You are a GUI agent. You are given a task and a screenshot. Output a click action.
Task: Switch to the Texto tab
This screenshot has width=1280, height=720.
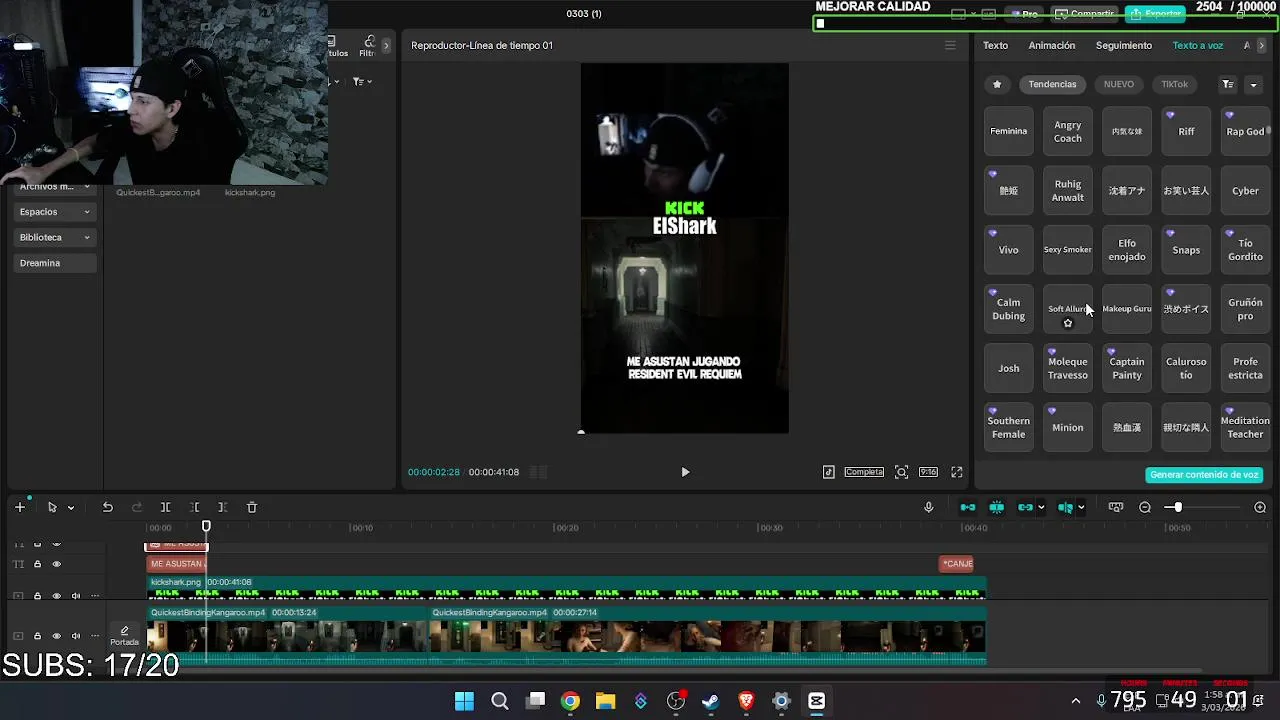pos(995,45)
